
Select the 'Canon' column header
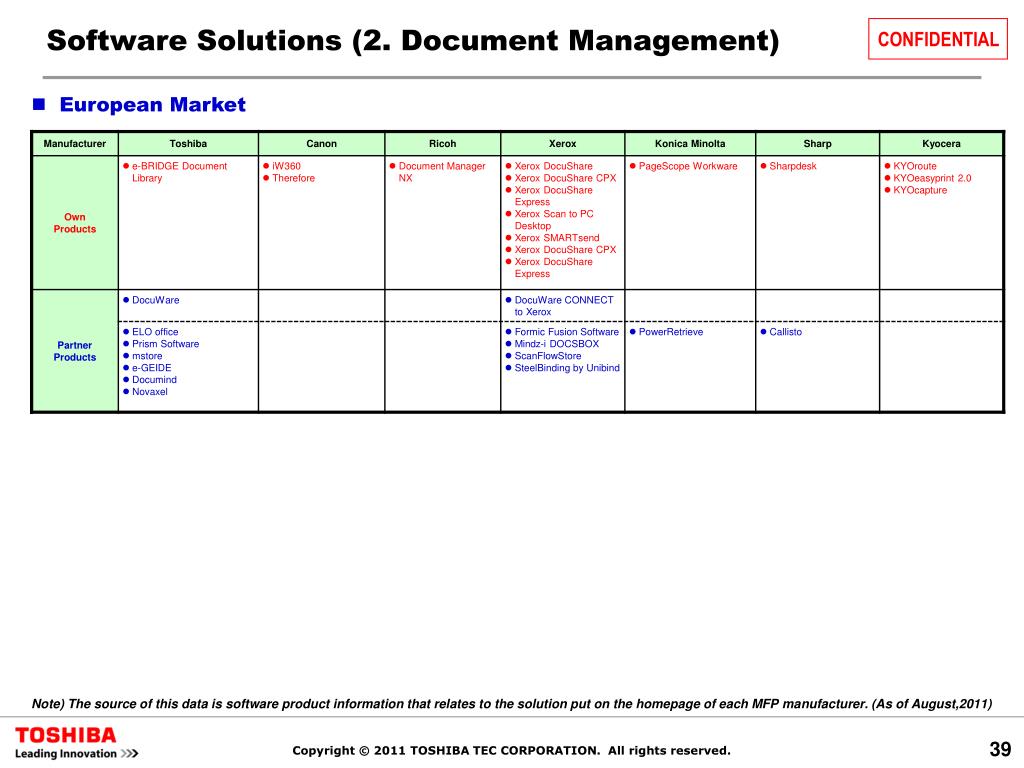pyautogui.click(x=321, y=144)
